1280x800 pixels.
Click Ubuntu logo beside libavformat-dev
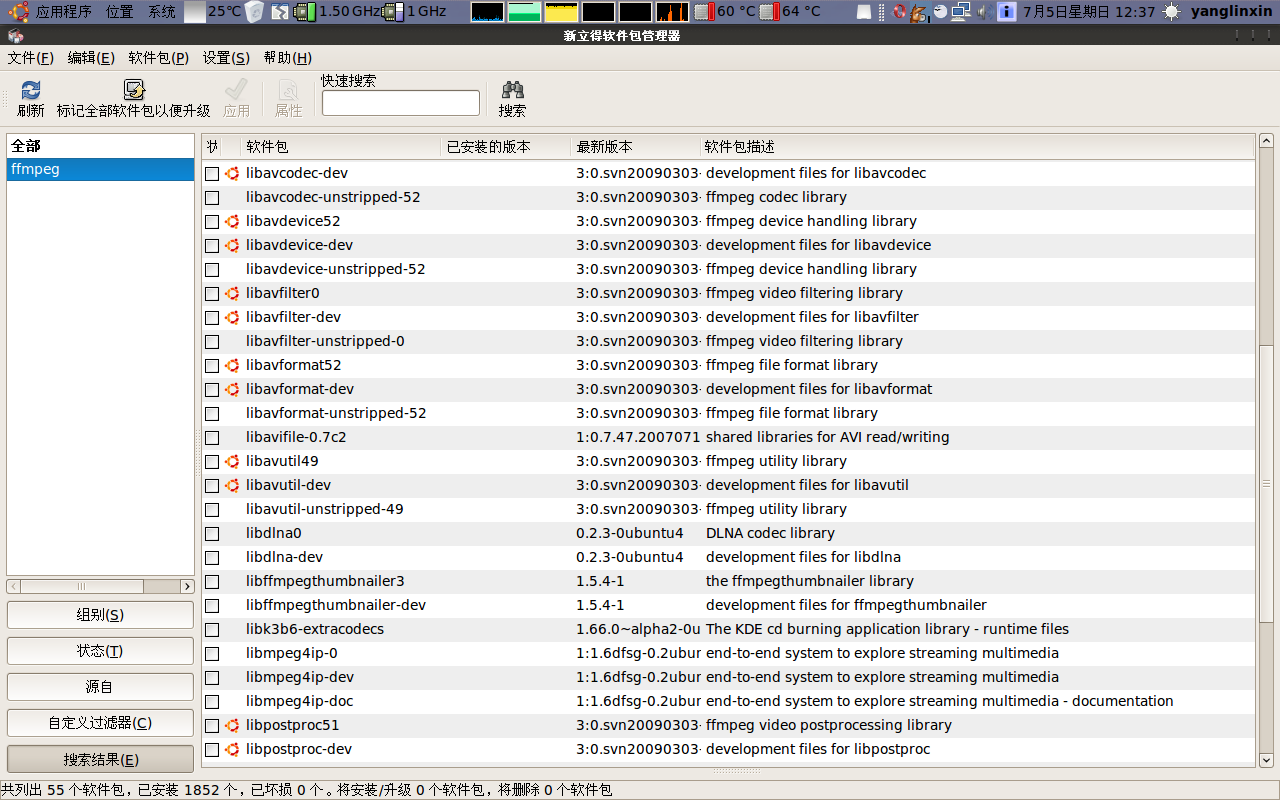tap(232, 389)
